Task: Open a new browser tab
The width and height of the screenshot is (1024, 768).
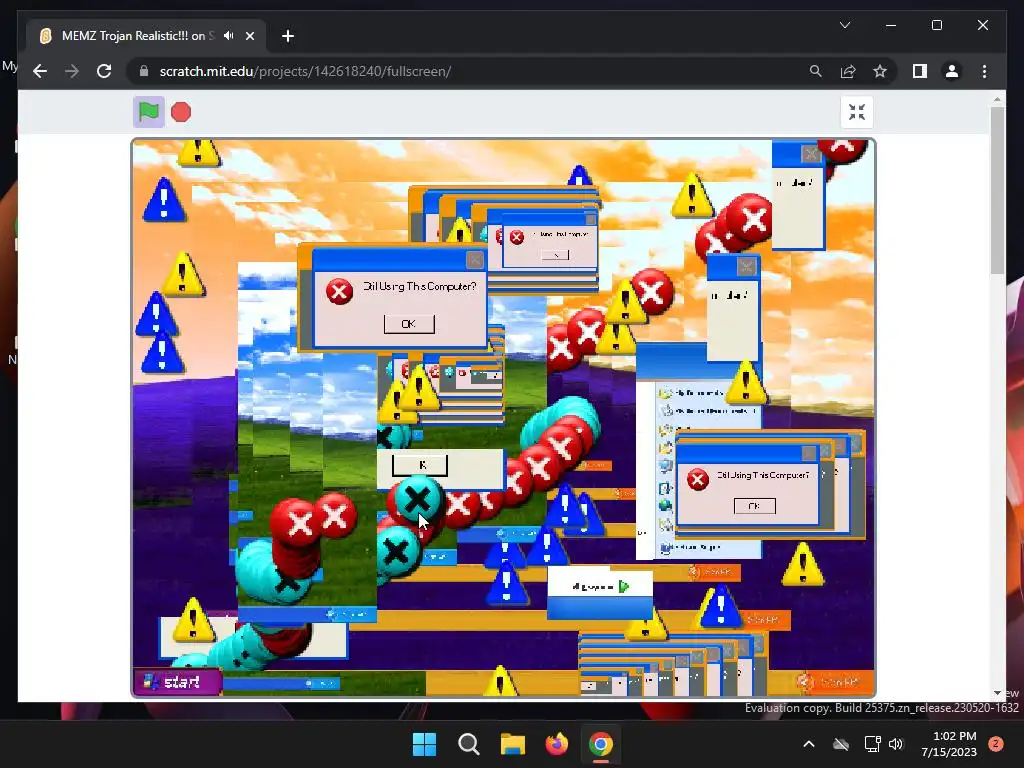Action: click(287, 36)
